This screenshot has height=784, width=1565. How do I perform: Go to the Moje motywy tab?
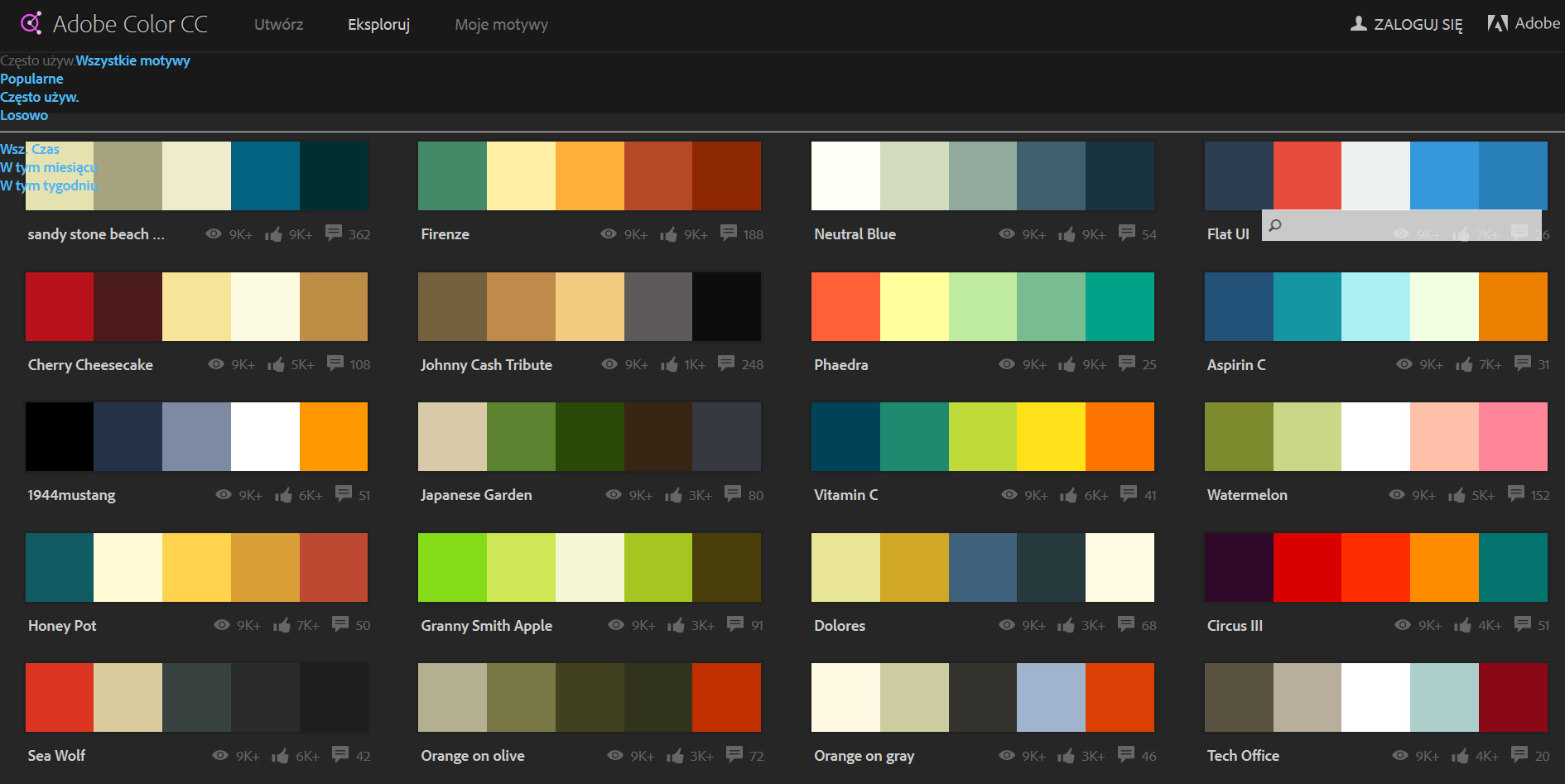tap(501, 25)
